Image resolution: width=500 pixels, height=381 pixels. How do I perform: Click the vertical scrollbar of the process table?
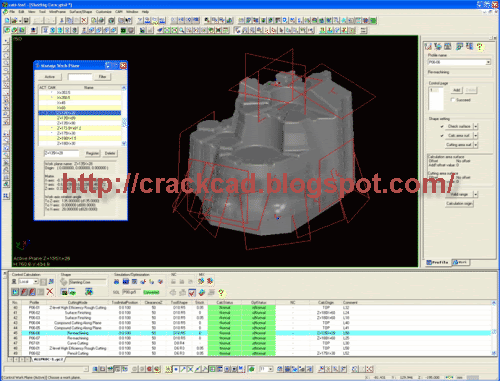pyautogui.click(x=494, y=328)
